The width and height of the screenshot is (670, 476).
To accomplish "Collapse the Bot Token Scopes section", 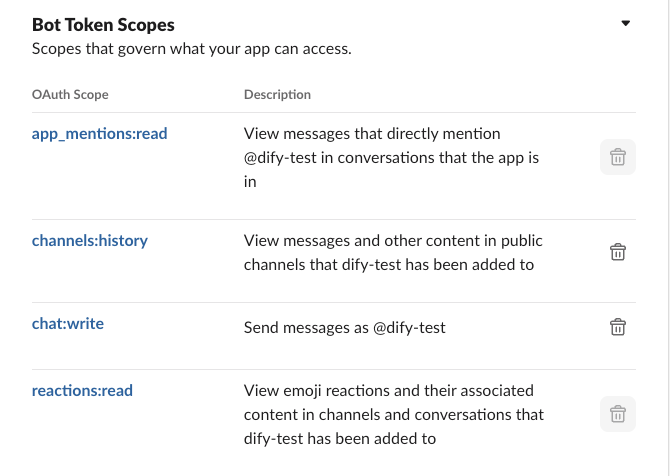I will (625, 23).
